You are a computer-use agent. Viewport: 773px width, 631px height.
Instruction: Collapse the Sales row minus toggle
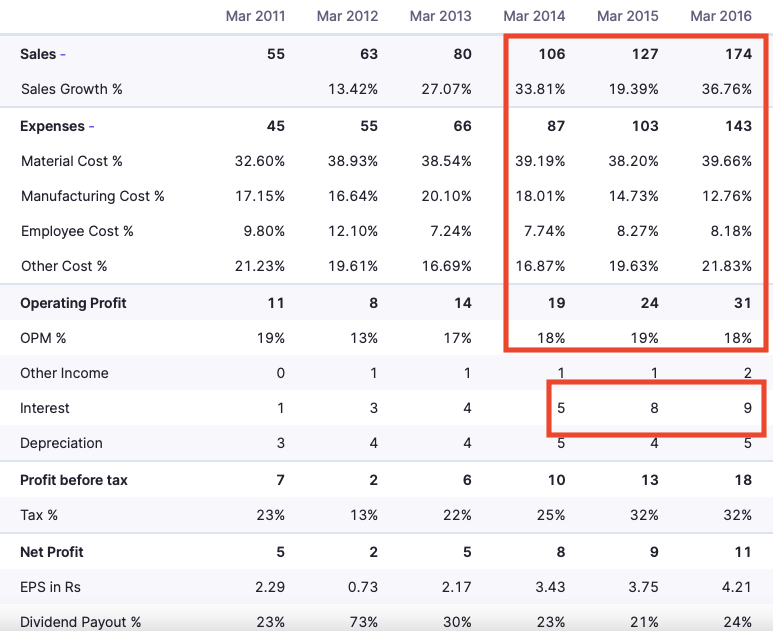[63, 54]
